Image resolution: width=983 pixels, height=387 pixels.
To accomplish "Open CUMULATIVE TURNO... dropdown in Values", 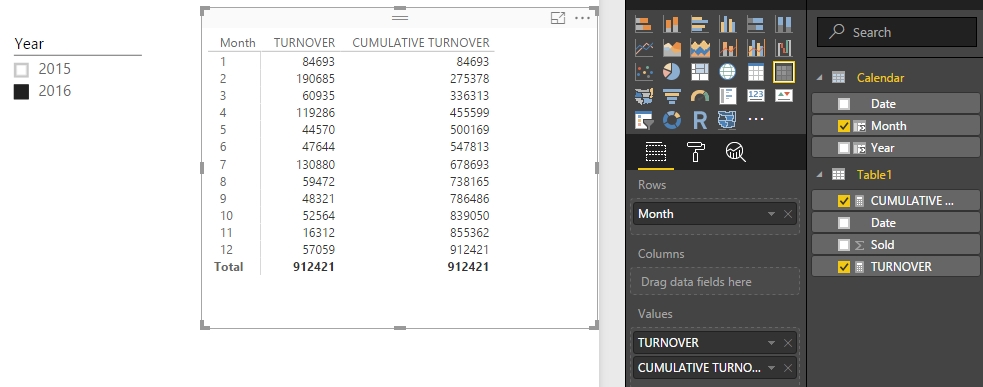I will 771,368.
